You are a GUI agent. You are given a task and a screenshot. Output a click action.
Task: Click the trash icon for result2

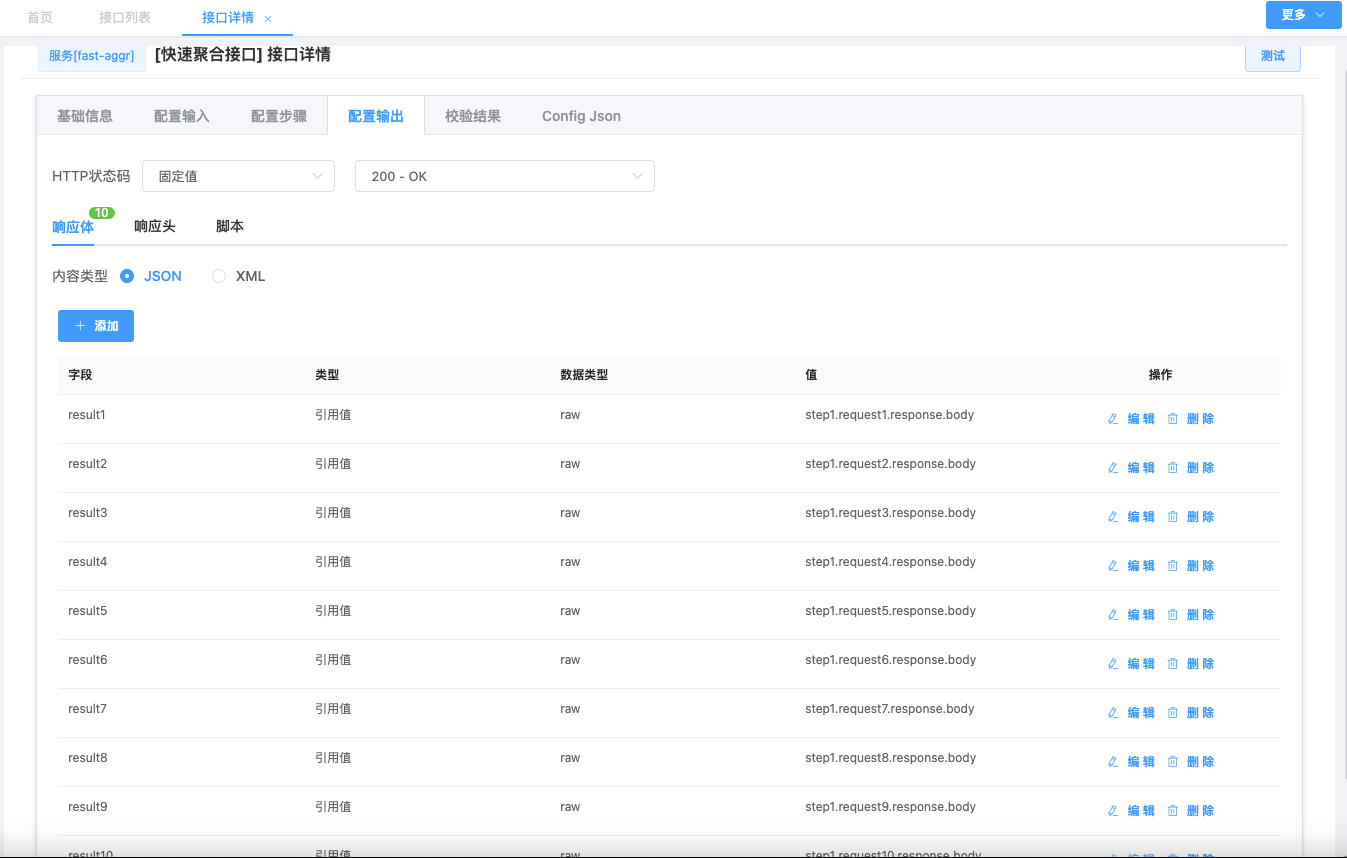[x=1173, y=468]
